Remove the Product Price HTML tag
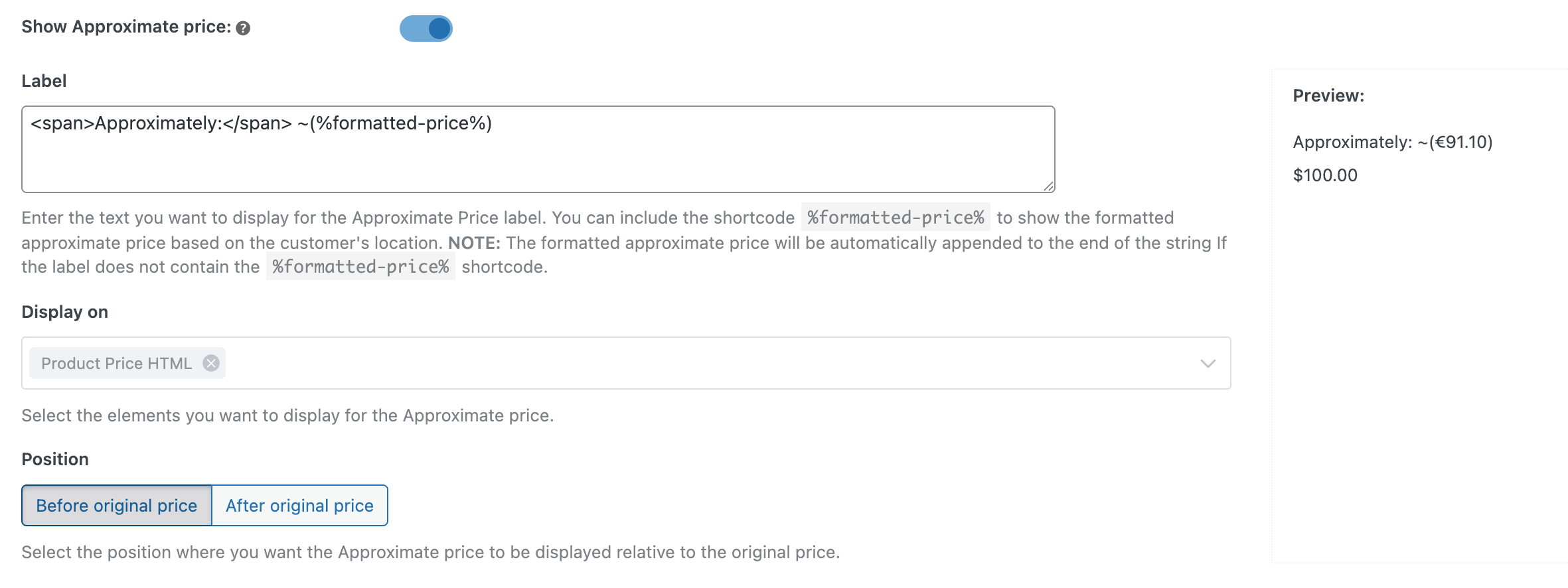 [211, 363]
